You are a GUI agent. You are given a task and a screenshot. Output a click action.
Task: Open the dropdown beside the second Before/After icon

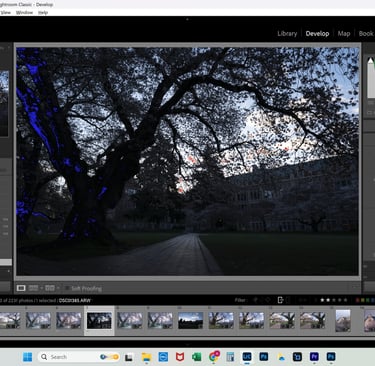click(58, 288)
